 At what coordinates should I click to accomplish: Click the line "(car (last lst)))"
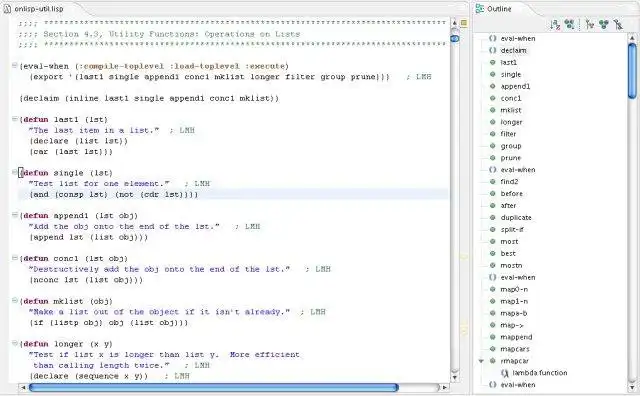click(70, 152)
